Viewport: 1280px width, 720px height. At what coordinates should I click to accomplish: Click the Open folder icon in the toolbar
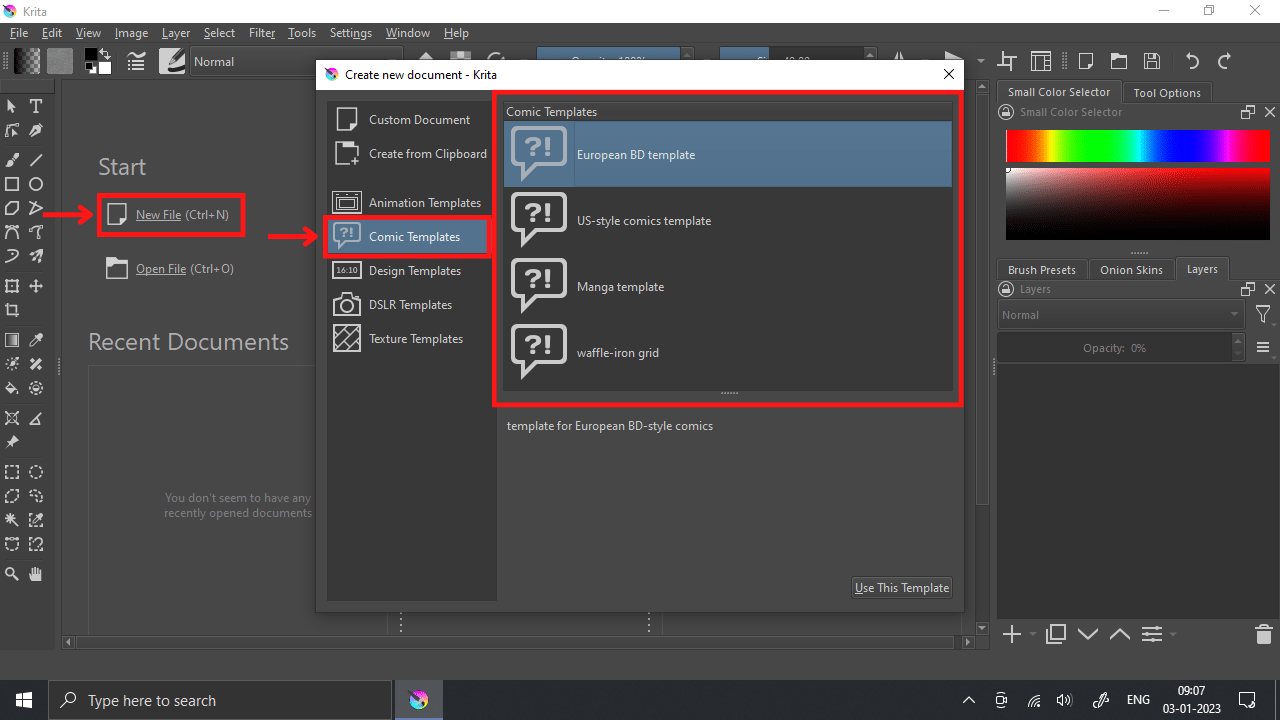(x=1119, y=61)
